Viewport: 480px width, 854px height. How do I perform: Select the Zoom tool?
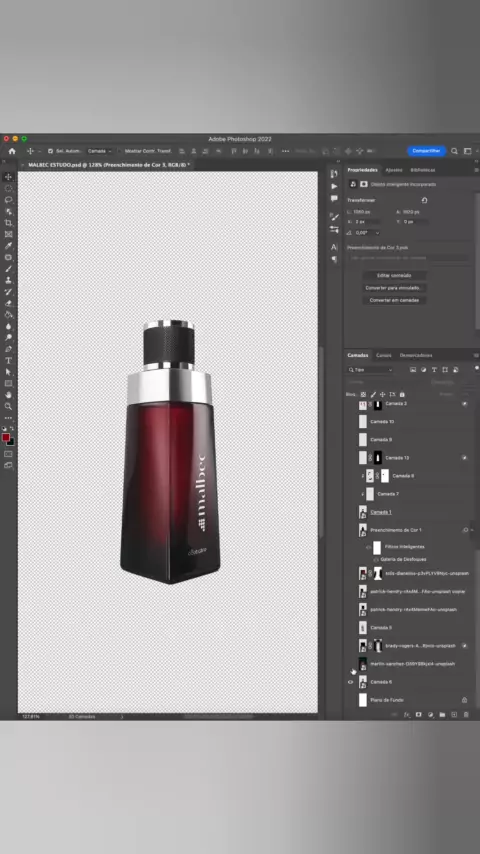tap(8, 406)
